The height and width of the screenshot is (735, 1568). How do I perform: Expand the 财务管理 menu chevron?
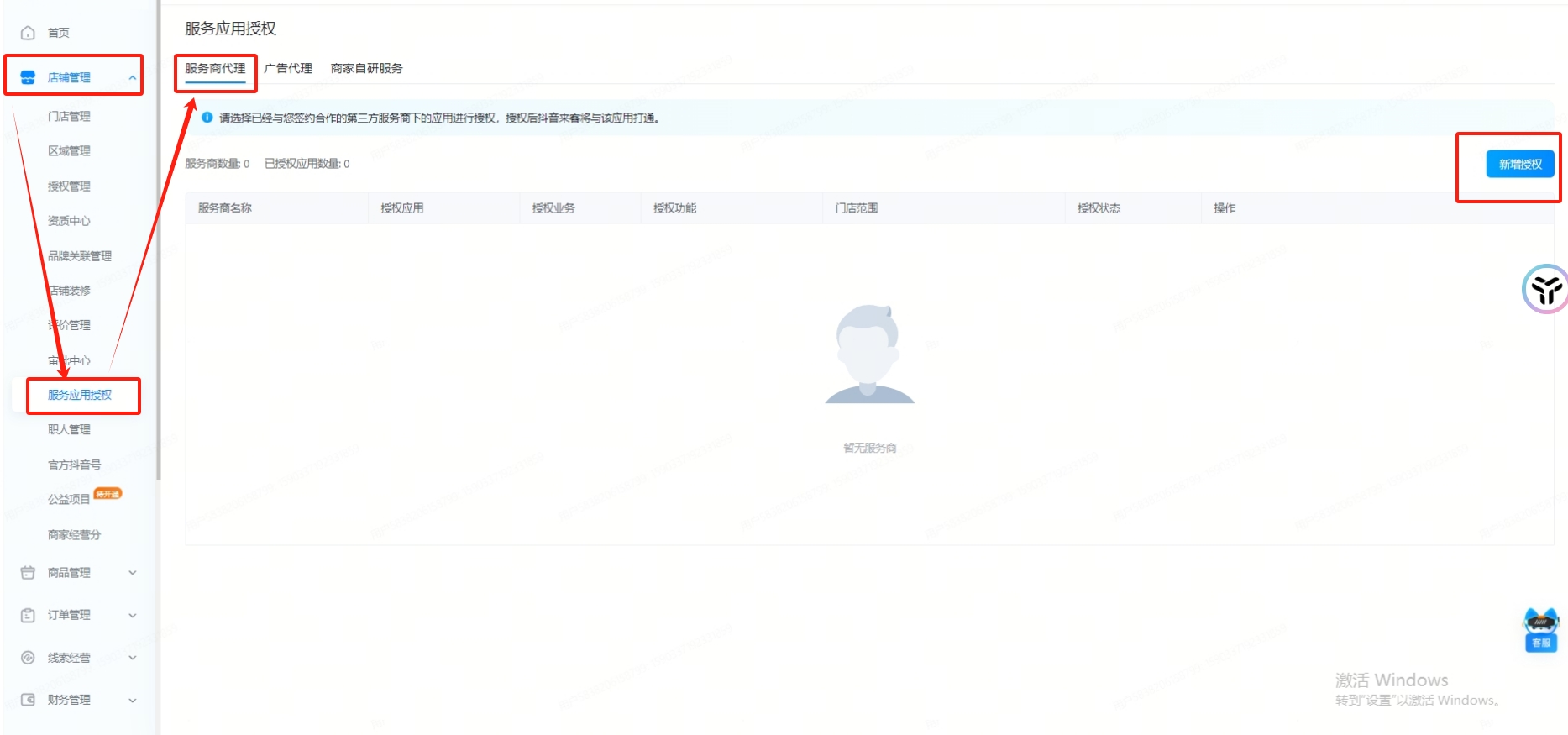[x=132, y=700]
